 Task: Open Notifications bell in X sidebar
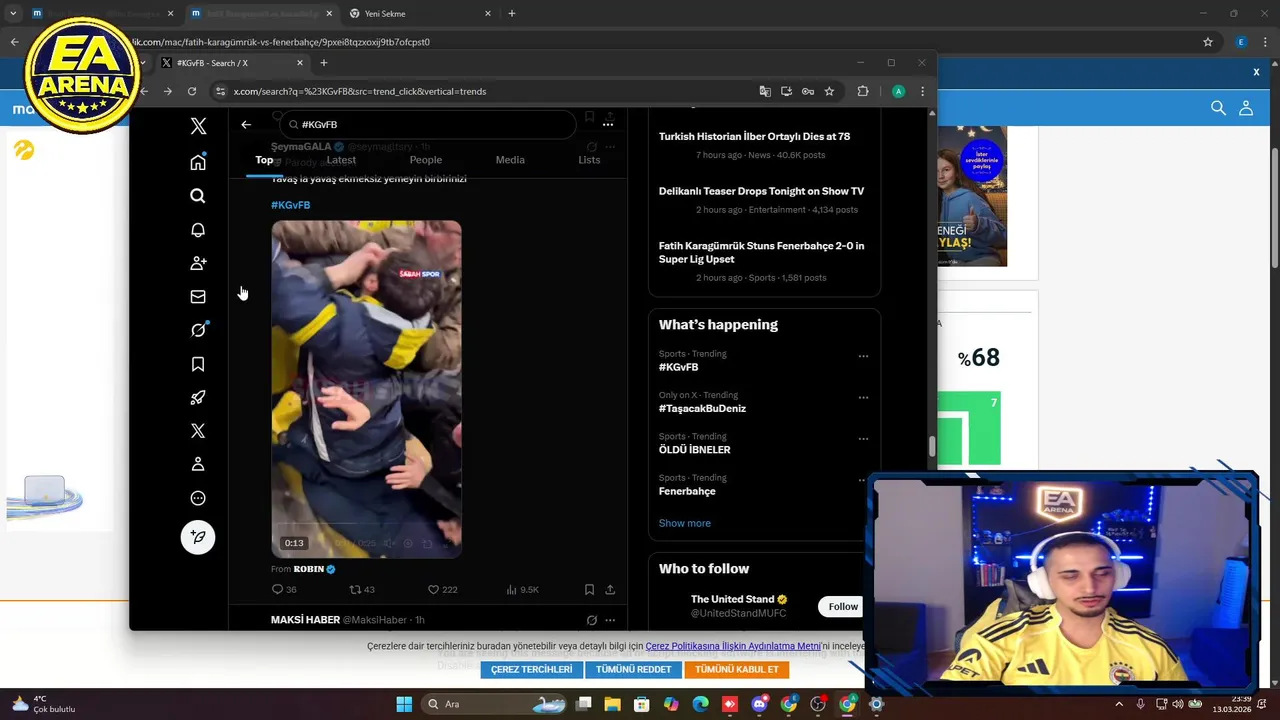click(198, 230)
